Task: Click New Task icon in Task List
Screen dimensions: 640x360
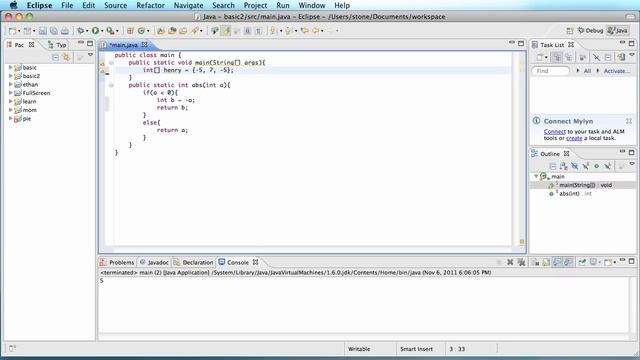Action: (540, 58)
